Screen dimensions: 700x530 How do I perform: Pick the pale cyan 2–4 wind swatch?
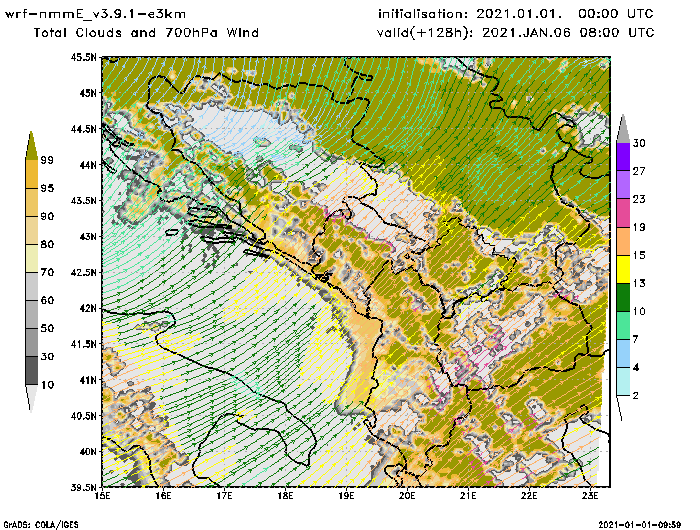coord(623,381)
